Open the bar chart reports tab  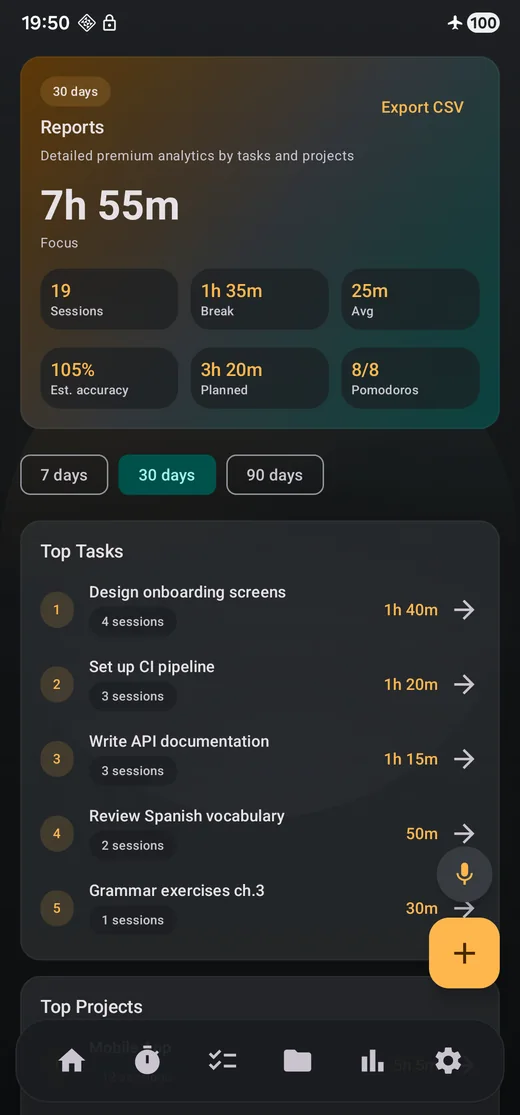(x=372, y=1062)
